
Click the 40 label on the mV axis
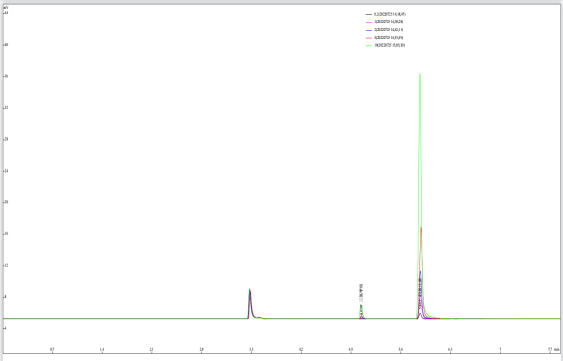5,45
